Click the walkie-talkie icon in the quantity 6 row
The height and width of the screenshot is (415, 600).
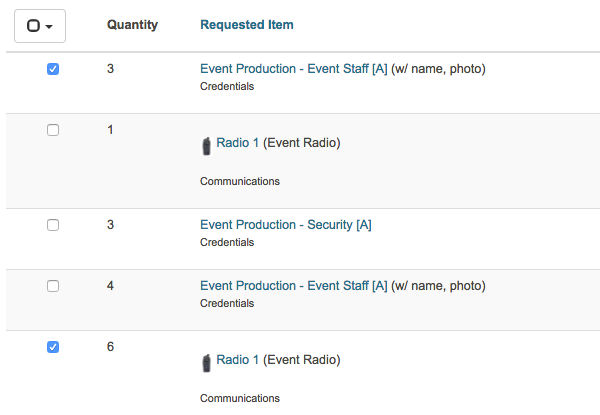point(206,363)
